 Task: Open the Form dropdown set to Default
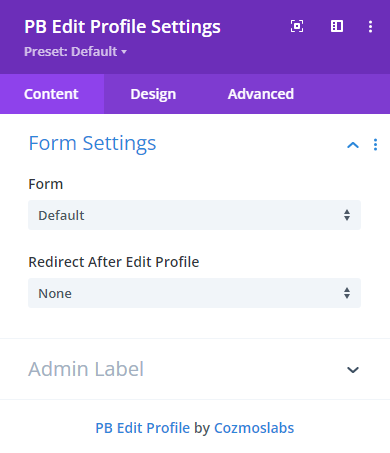pyautogui.click(x=194, y=215)
